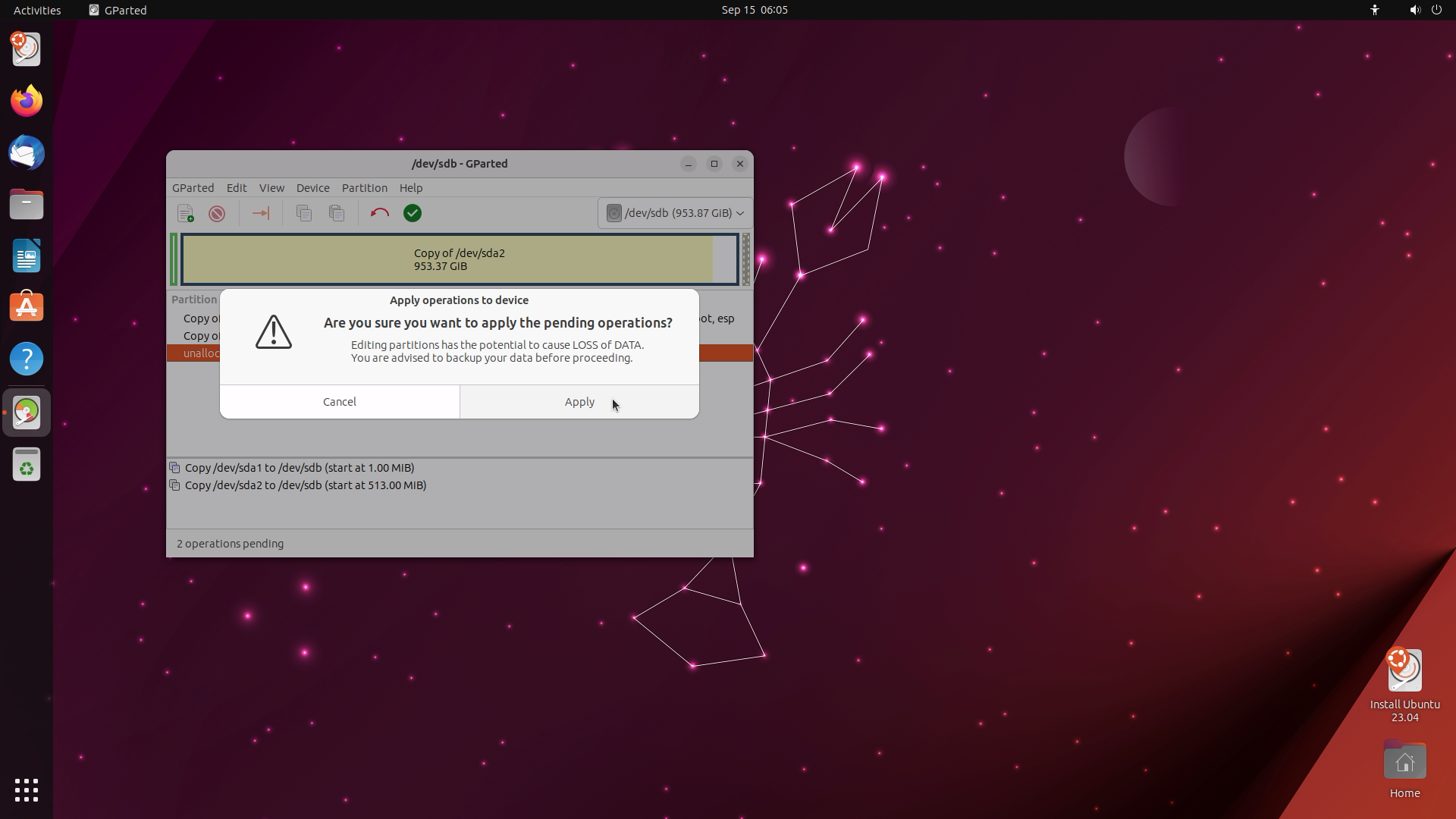Open the View menu
Image resolution: width=1456 pixels, height=819 pixels.
[271, 188]
